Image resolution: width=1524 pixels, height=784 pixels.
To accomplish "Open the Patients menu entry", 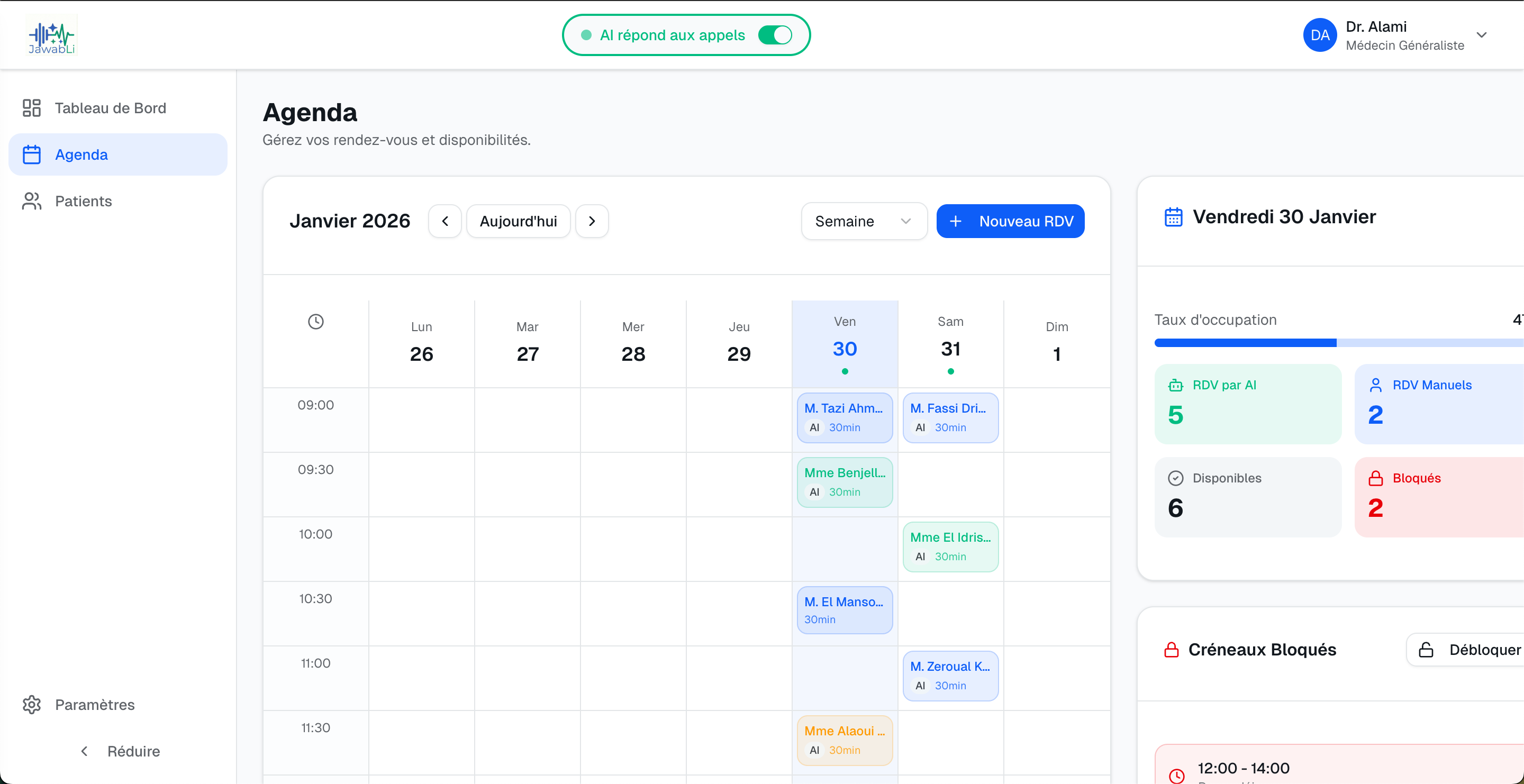I will pos(83,201).
